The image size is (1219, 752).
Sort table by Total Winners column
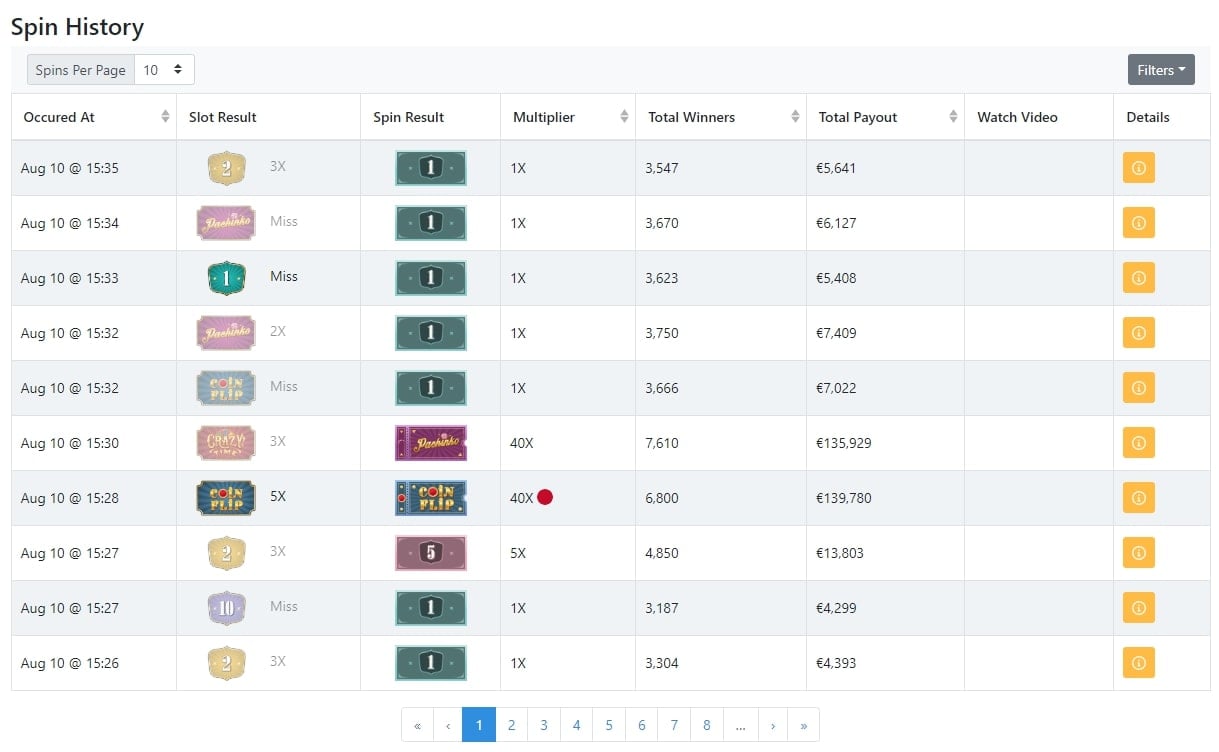[x=796, y=117]
